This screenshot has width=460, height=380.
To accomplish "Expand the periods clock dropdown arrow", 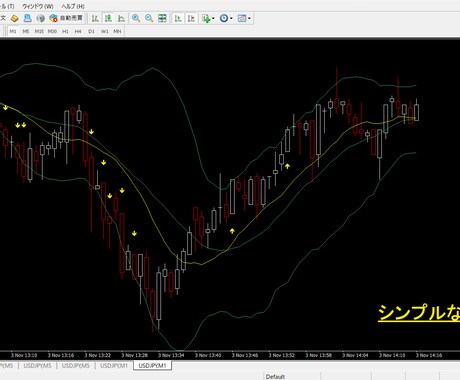I will click(231, 18).
